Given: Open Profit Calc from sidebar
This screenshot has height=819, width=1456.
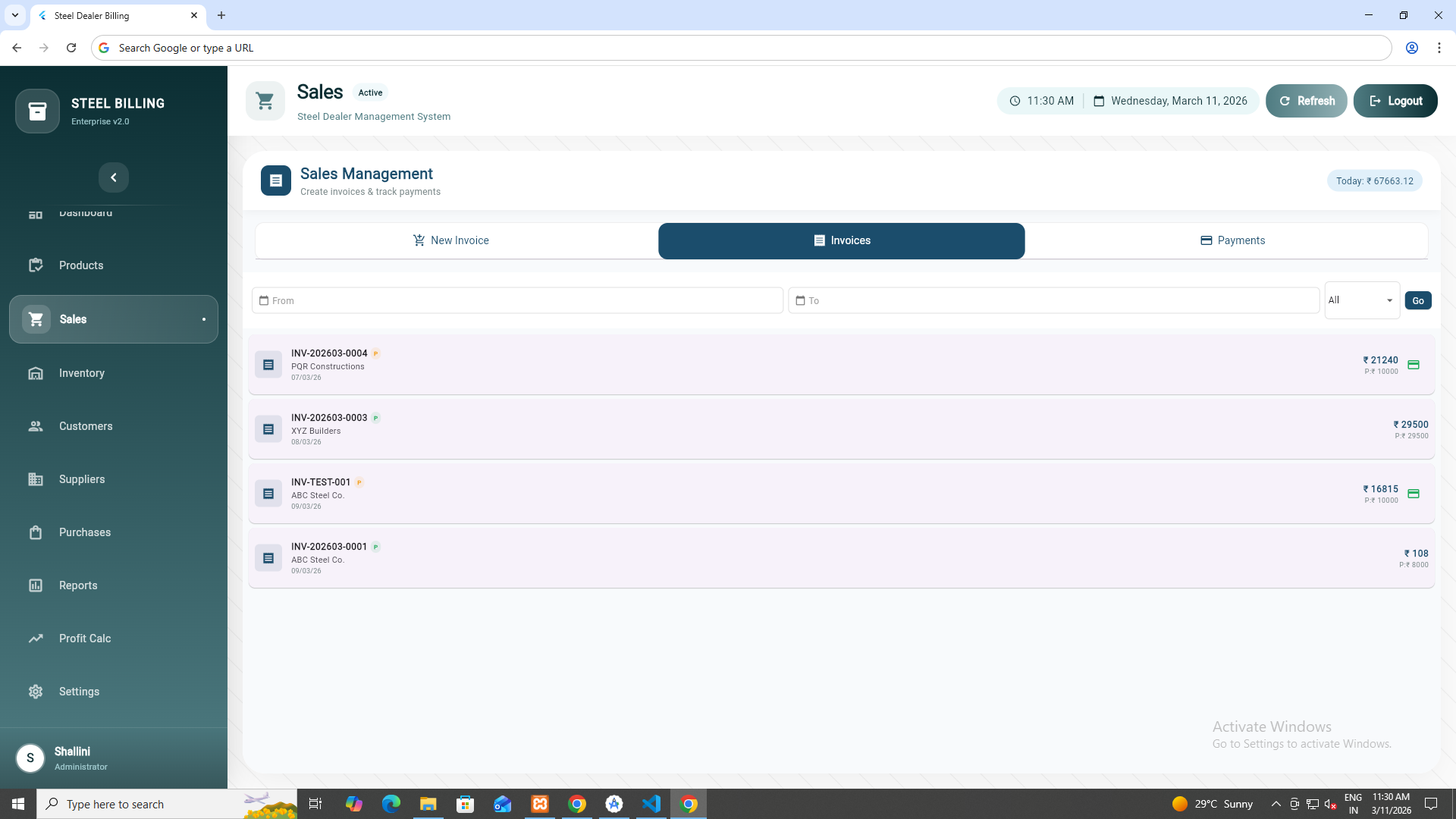Looking at the screenshot, I should pos(85,639).
